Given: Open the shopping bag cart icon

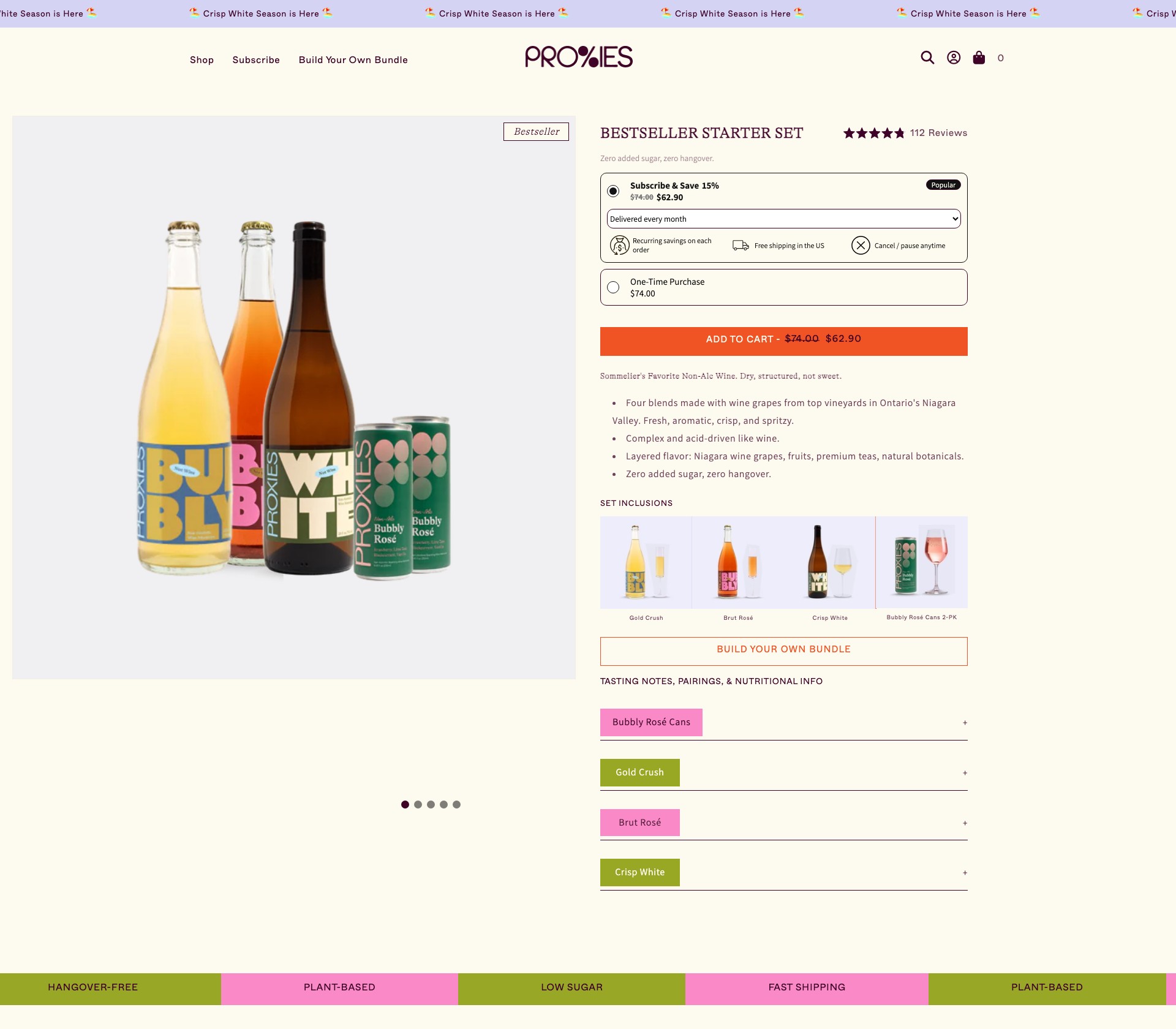Looking at the screenshot, I should tap(979, 58).
